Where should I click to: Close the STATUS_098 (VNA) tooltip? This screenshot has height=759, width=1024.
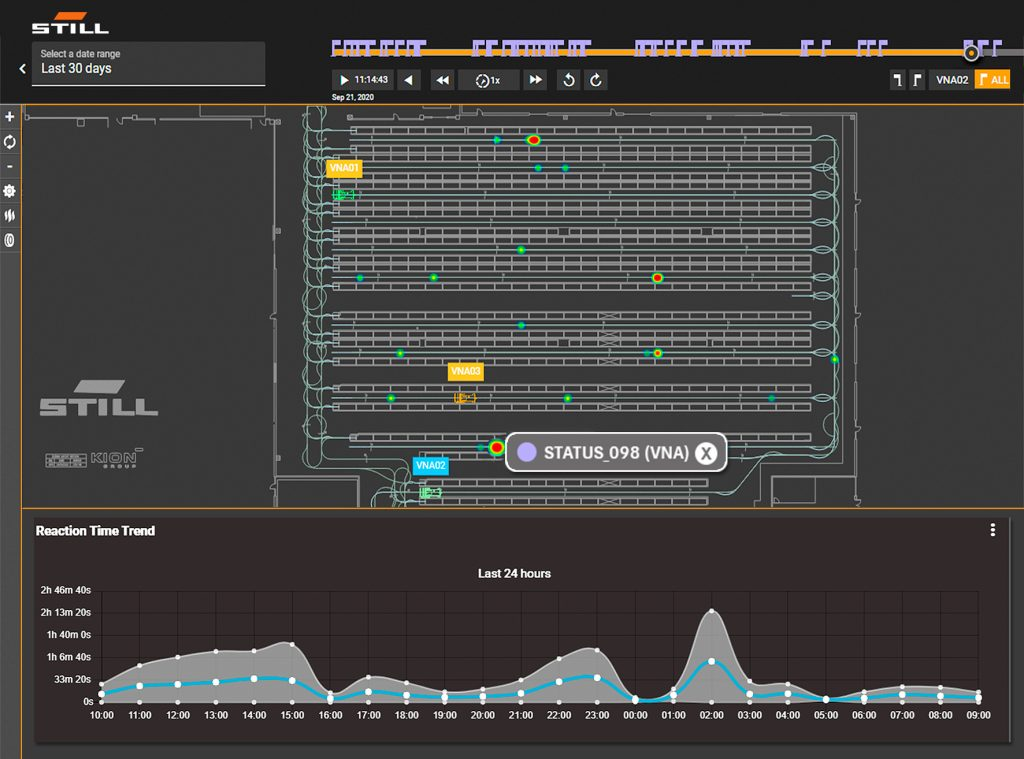coord(706,453)
